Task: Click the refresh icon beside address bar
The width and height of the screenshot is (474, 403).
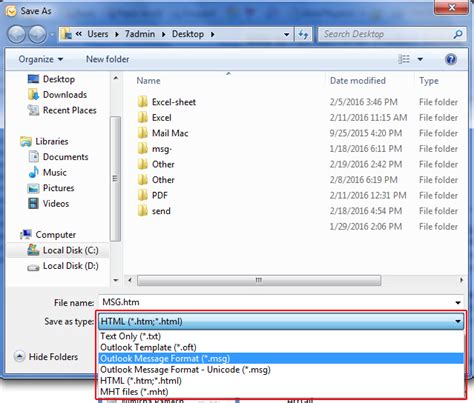Action: pos(303,34)
